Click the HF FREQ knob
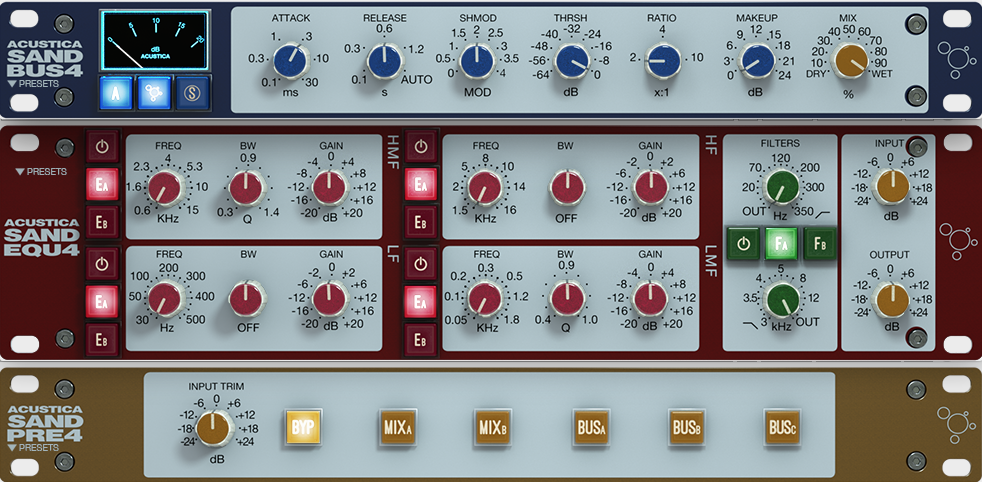The width and height of the screenshot is (982, 482). (485, 188)
